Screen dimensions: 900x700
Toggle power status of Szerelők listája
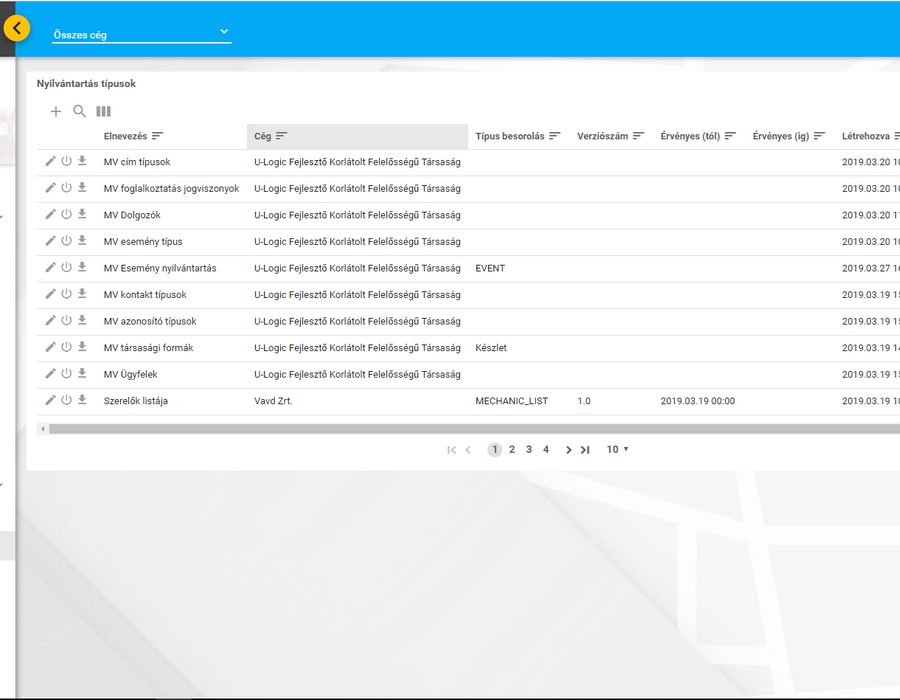tap(67, 400)
